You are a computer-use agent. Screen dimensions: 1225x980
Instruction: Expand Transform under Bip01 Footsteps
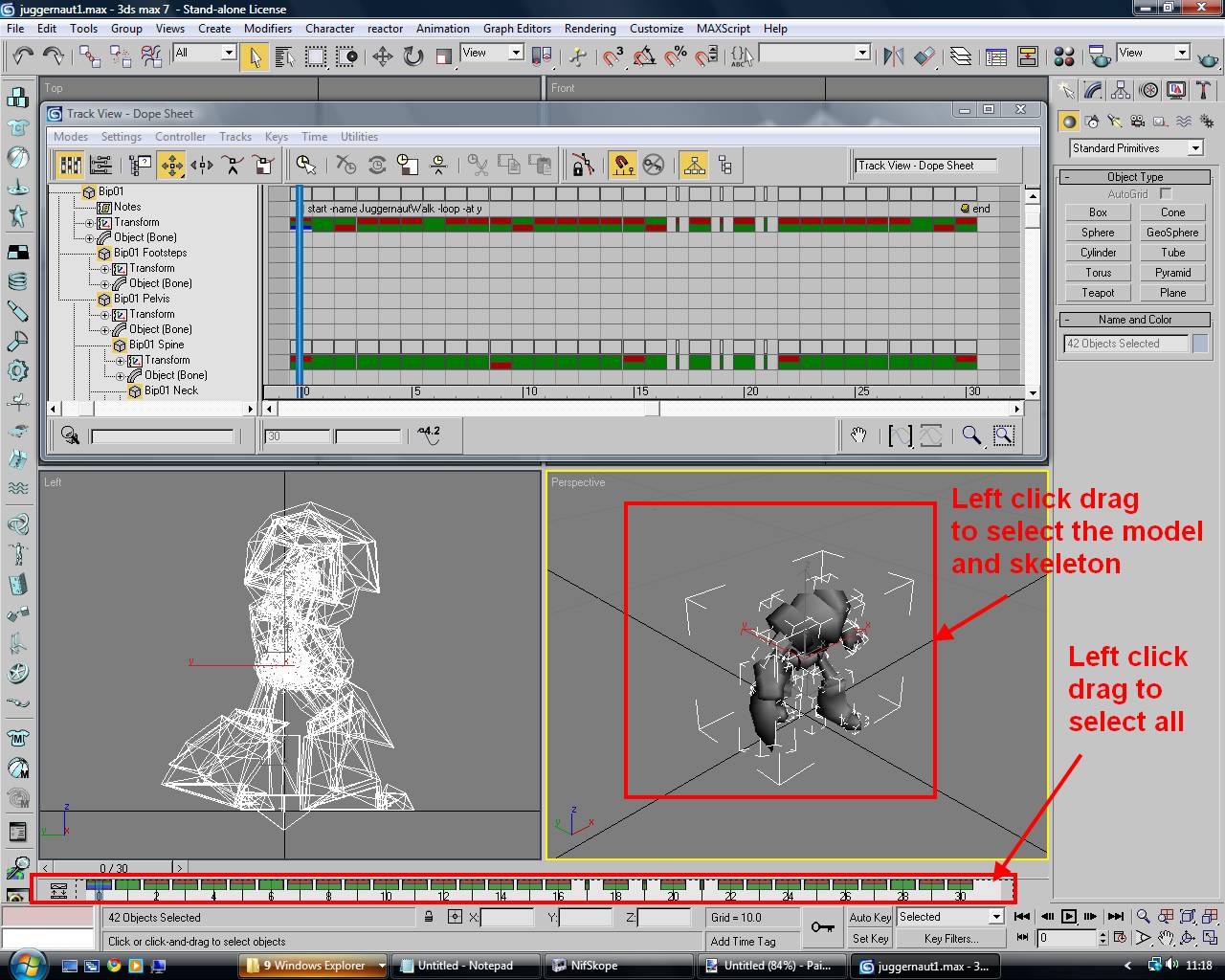click(x=105, y=269)
